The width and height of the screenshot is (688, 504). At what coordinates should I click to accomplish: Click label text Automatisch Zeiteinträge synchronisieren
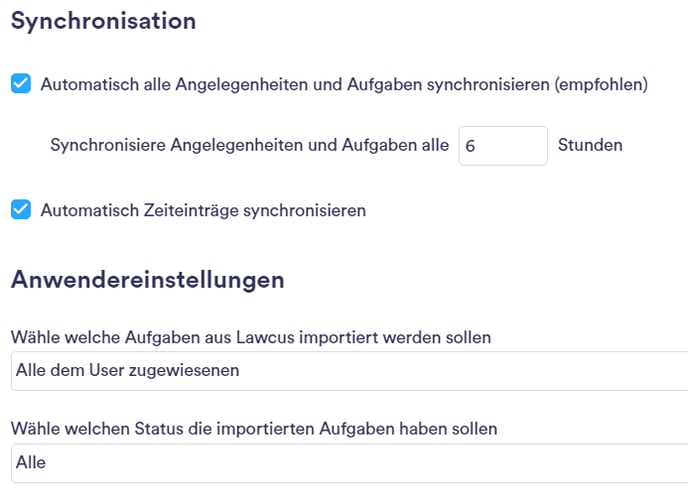point(203,210)
